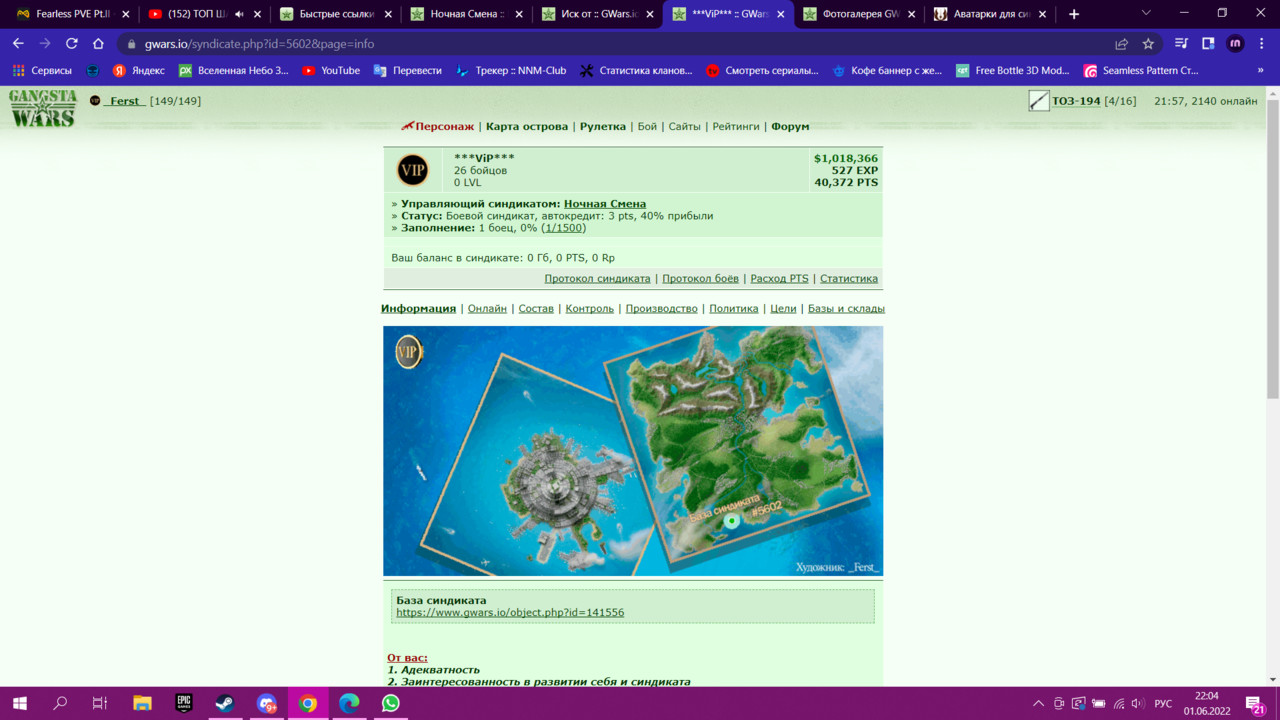The height and width of the screenshot is (720, 1280).
Task: Open browser home page
Action: tap(98, 44)
